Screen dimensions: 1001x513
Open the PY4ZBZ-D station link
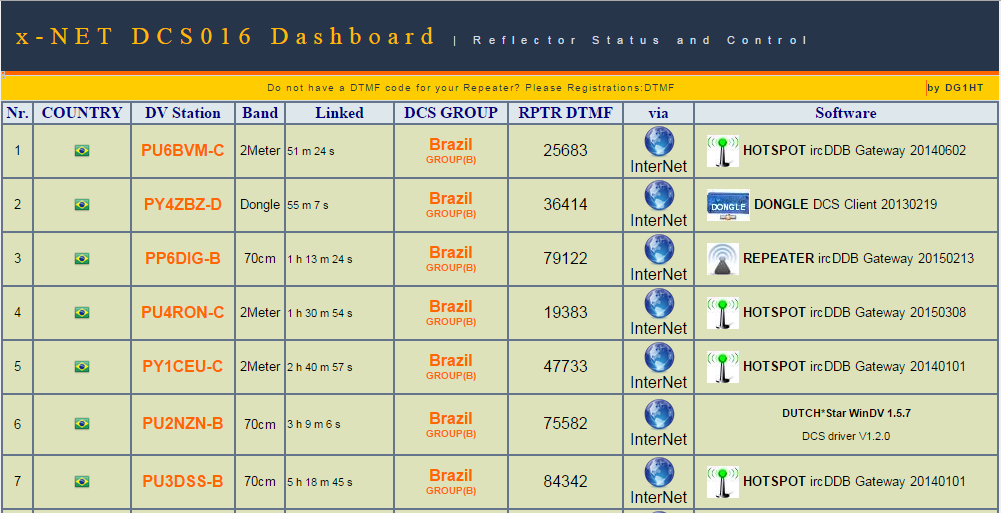tap(183, 205)
